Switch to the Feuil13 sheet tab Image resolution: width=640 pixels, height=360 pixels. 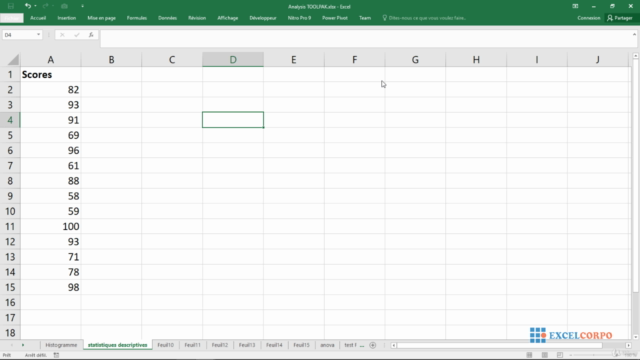click(x=247, y=345)
